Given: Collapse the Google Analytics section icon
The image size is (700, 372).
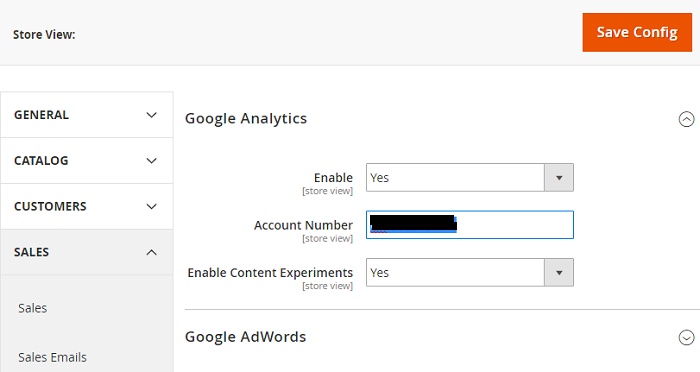Looking at the screenshot, I should pos(686,119).
